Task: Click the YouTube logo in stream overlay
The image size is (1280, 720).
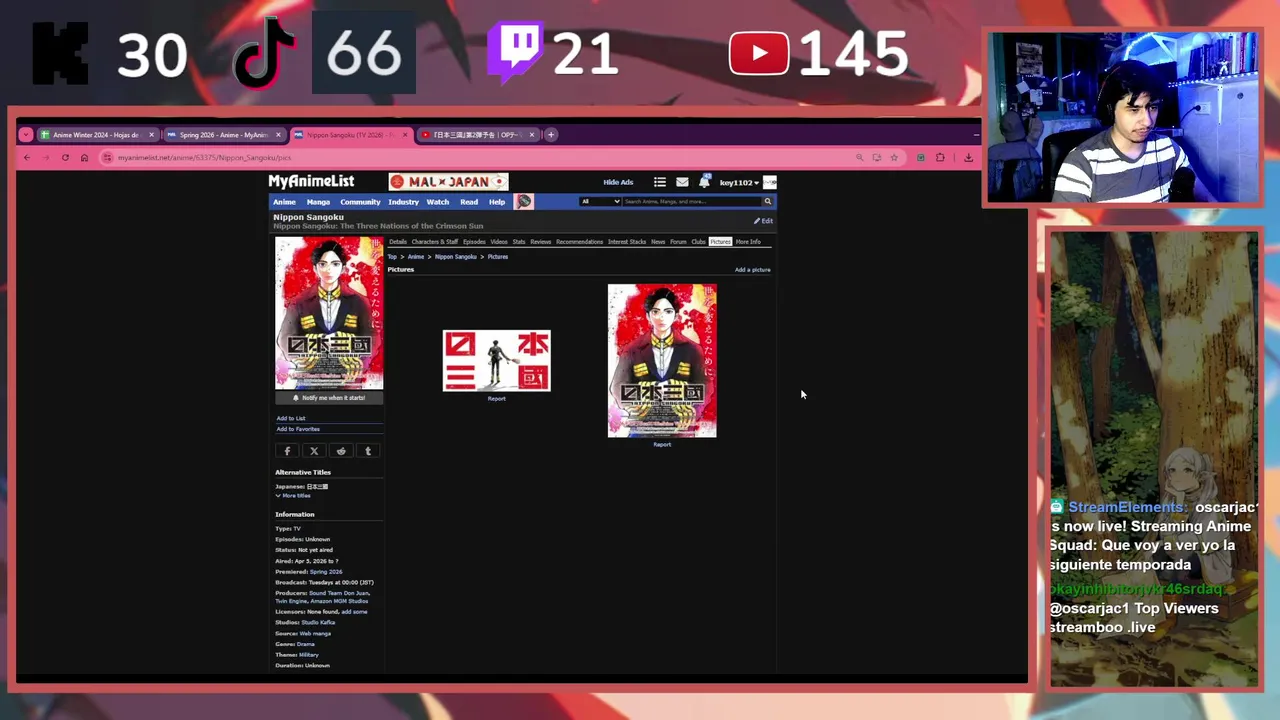Action: click(759, 54)
